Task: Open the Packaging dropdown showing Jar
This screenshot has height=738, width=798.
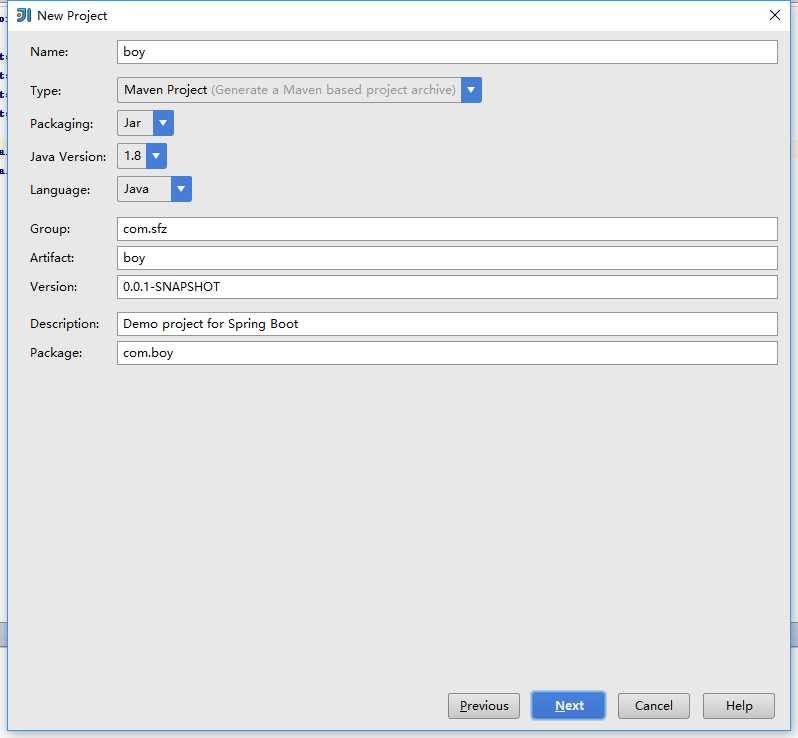Action: [x=145, y=123]
